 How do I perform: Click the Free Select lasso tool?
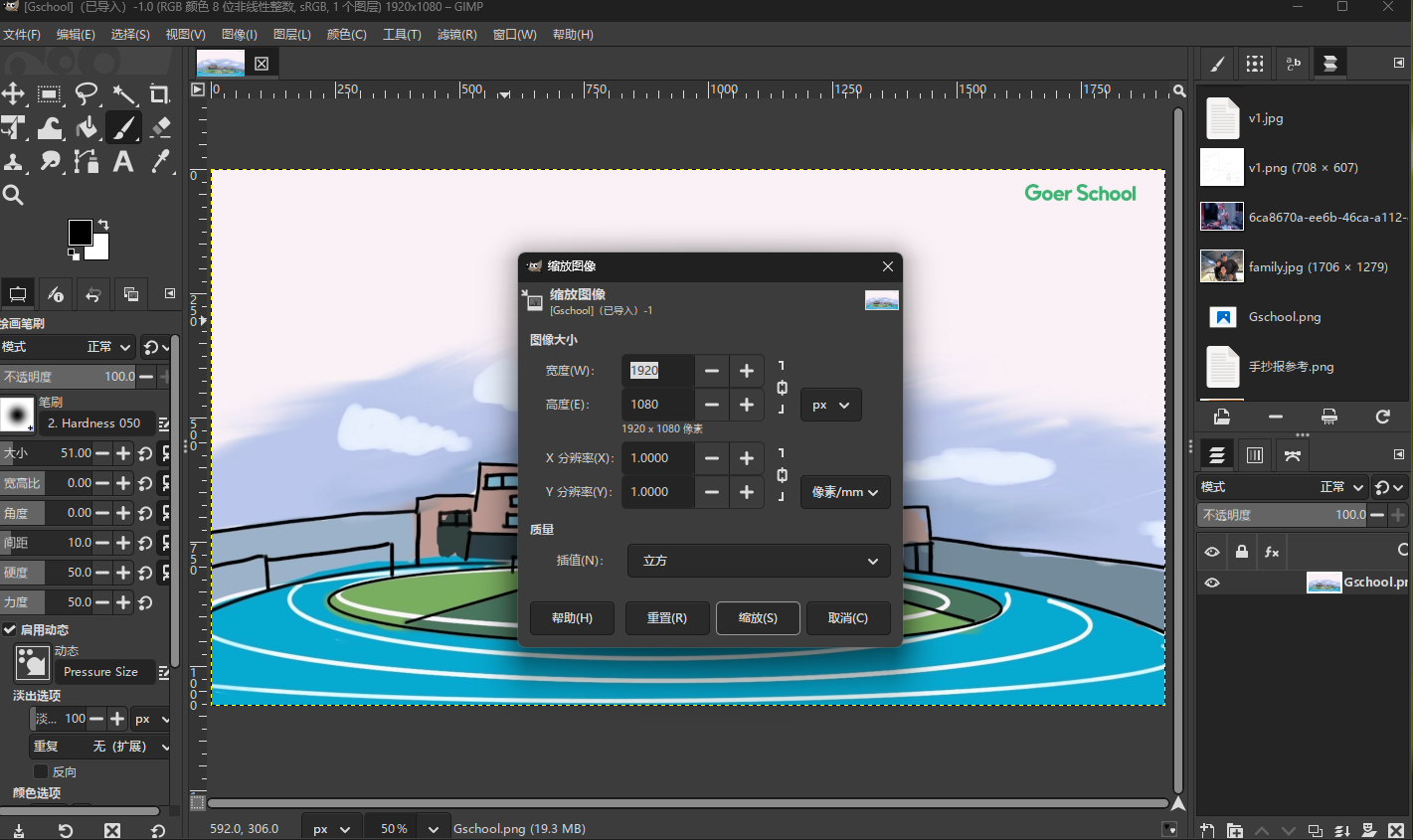coord(87,94)
